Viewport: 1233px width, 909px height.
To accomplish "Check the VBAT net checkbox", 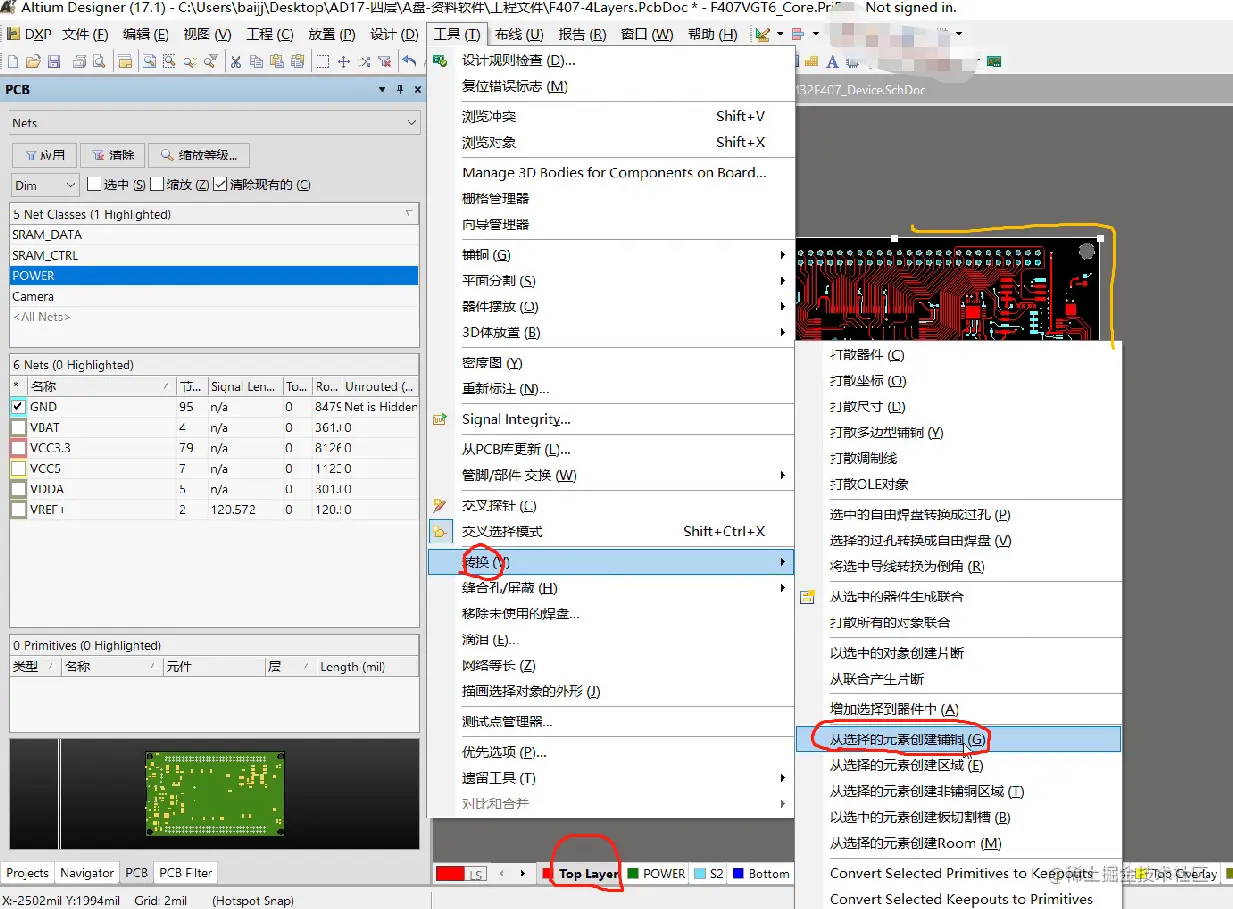I will (18, 428).
